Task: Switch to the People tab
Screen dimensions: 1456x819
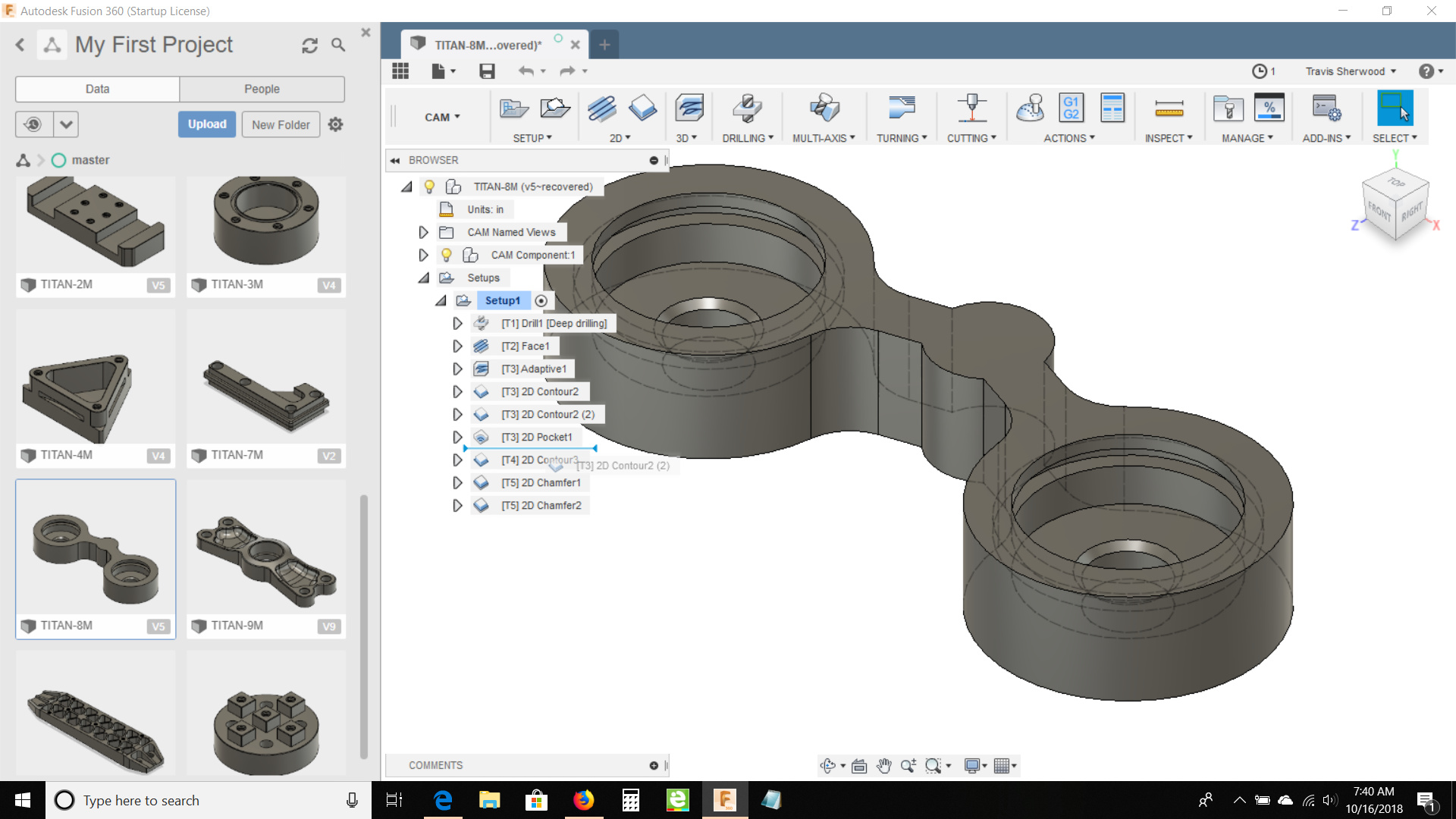Action: [262, 89]
